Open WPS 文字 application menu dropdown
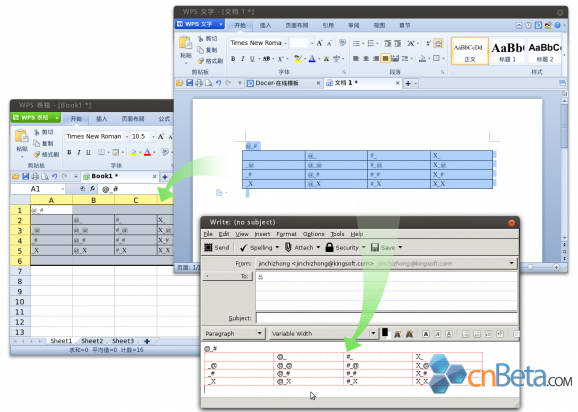This screenshot has height=412, width=578. pos(221,24)
